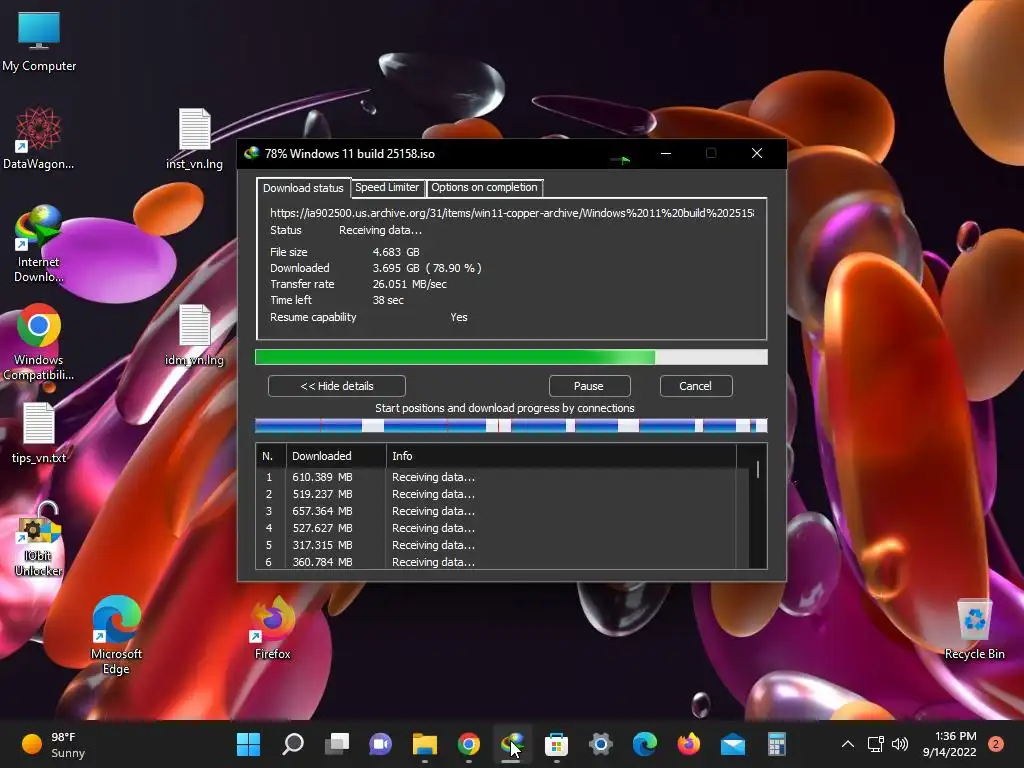Image resolution: width=1024 pixels, height=768 pixels.
Task: Open IObit Unlocker desktop shortcut
Action: click(39, 539)
